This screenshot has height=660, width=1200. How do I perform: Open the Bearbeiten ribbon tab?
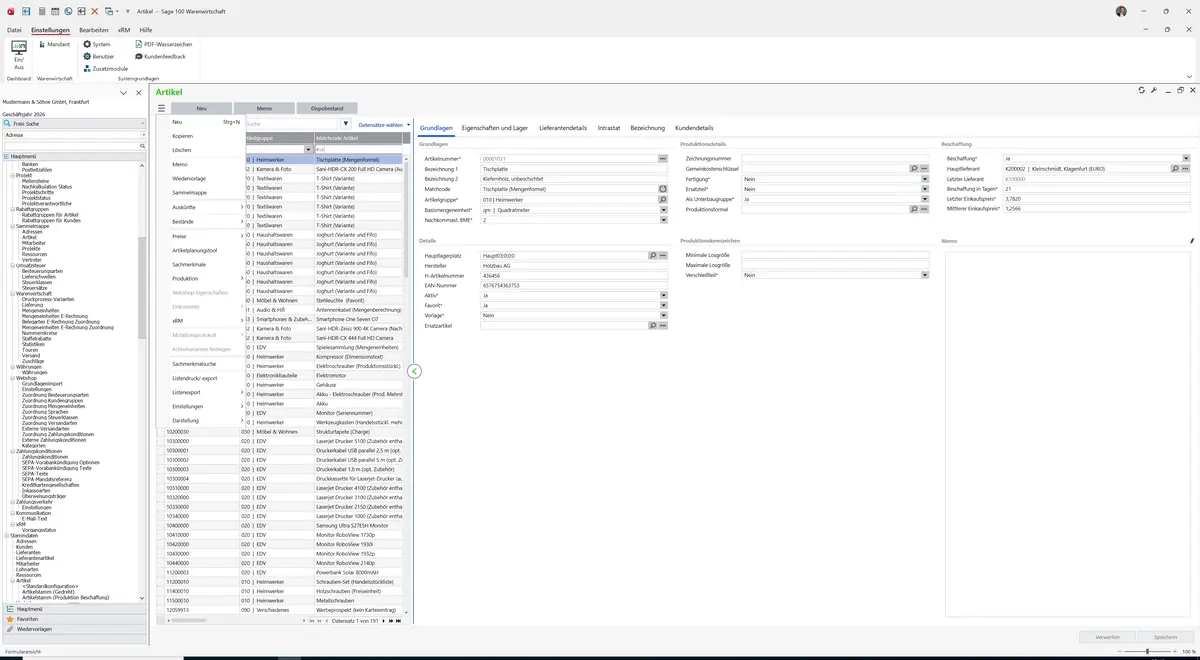click(94, 30)
